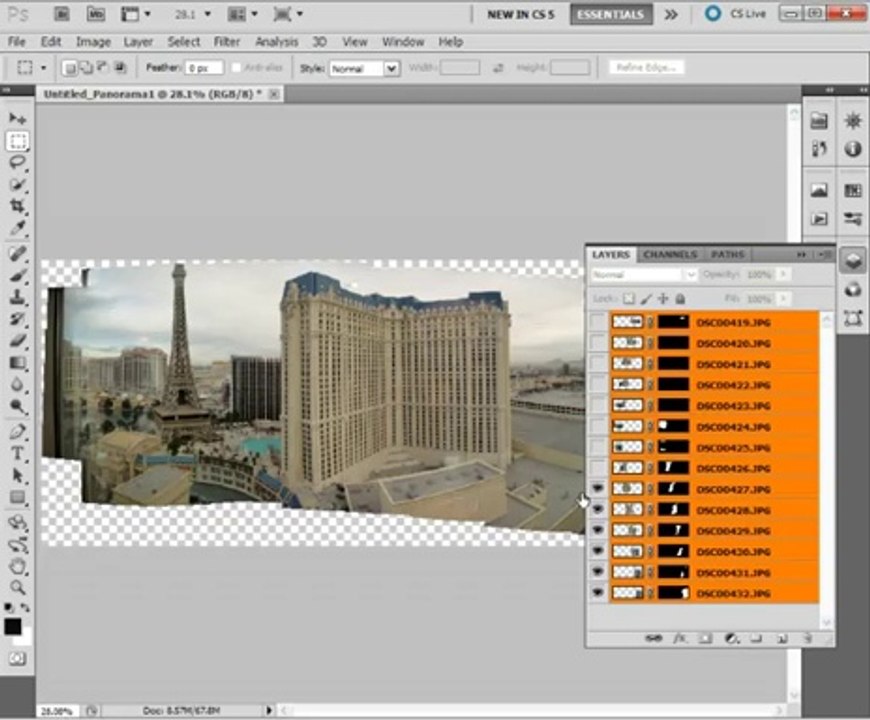This screenshot has width=870, height=720.
Task: Open the Filter menu
Action: [x=226, y=42]
